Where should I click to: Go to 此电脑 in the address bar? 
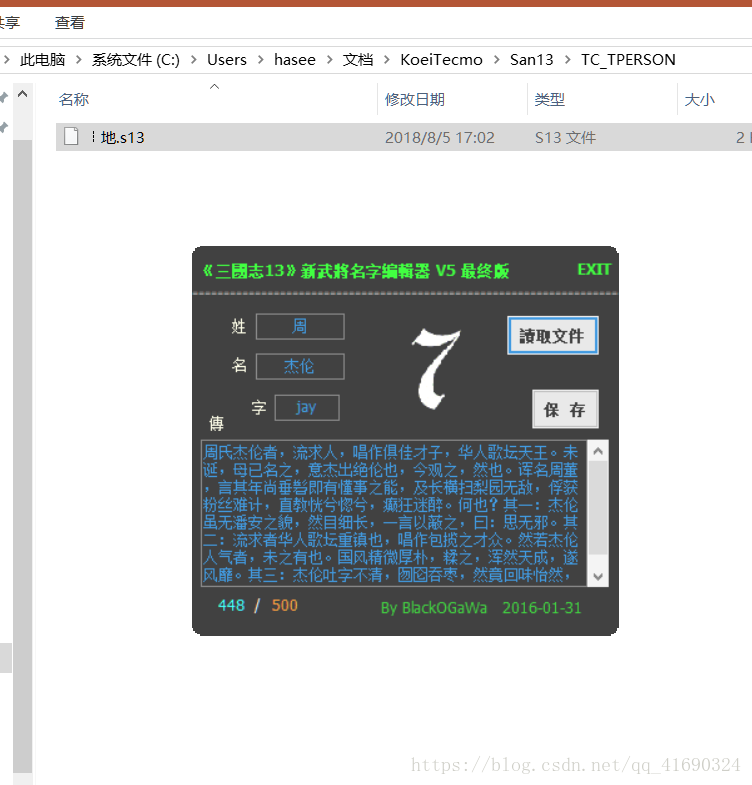(x=43, y=60)
